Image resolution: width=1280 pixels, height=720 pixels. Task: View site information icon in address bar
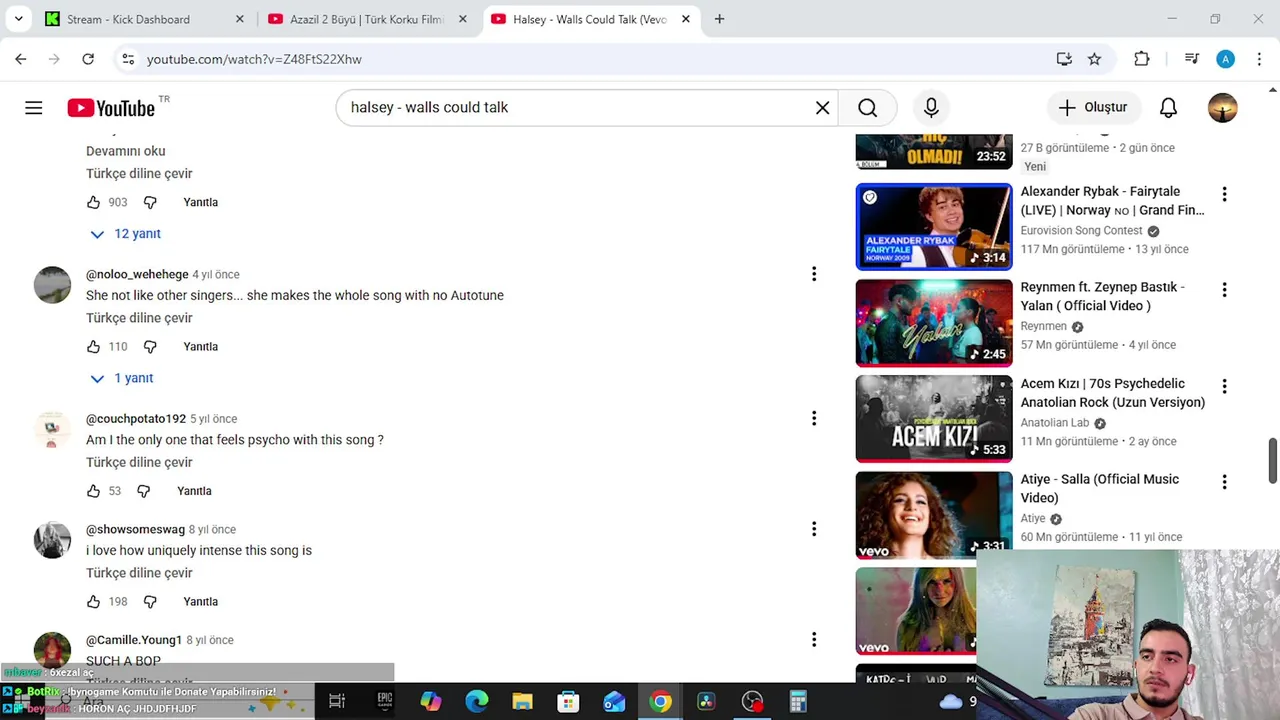128,59
